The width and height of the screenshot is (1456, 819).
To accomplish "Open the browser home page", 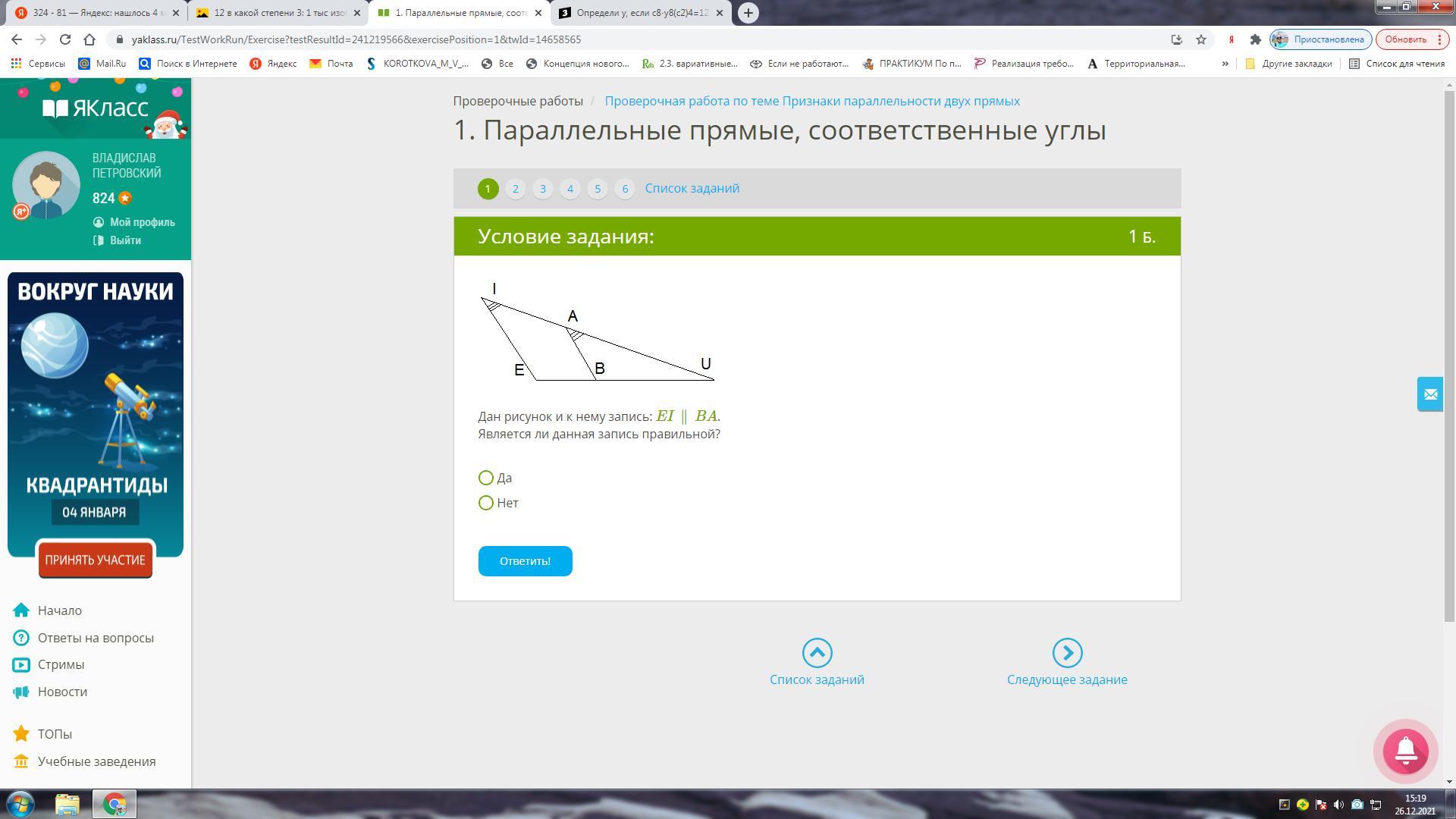I will [89, 39].
